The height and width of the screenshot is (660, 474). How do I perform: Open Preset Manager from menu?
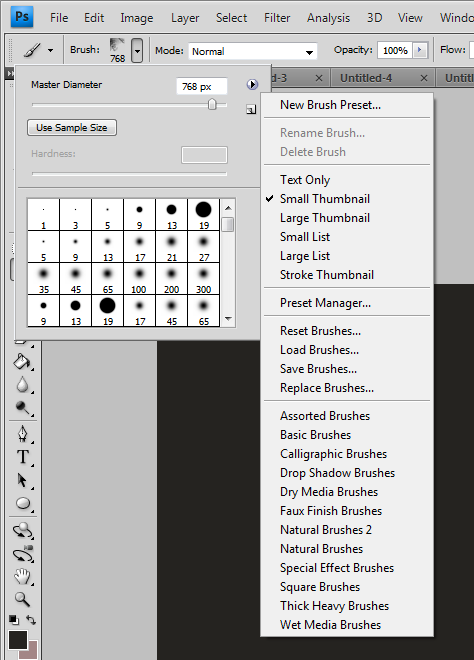tap(347, 303)
